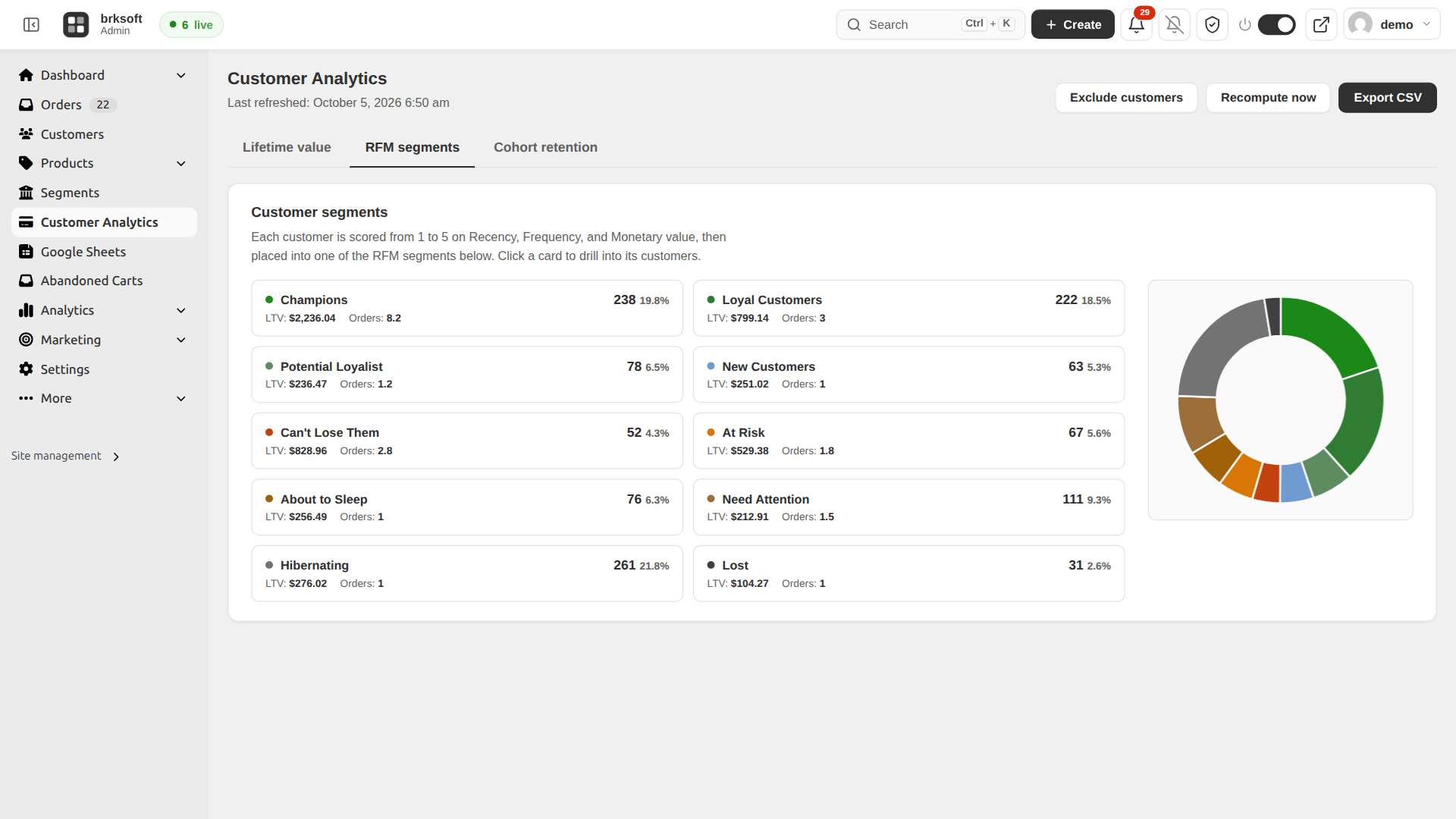The image size is (1456, 819).
Task: Open the demo user dropdown
Action: 1392,25
